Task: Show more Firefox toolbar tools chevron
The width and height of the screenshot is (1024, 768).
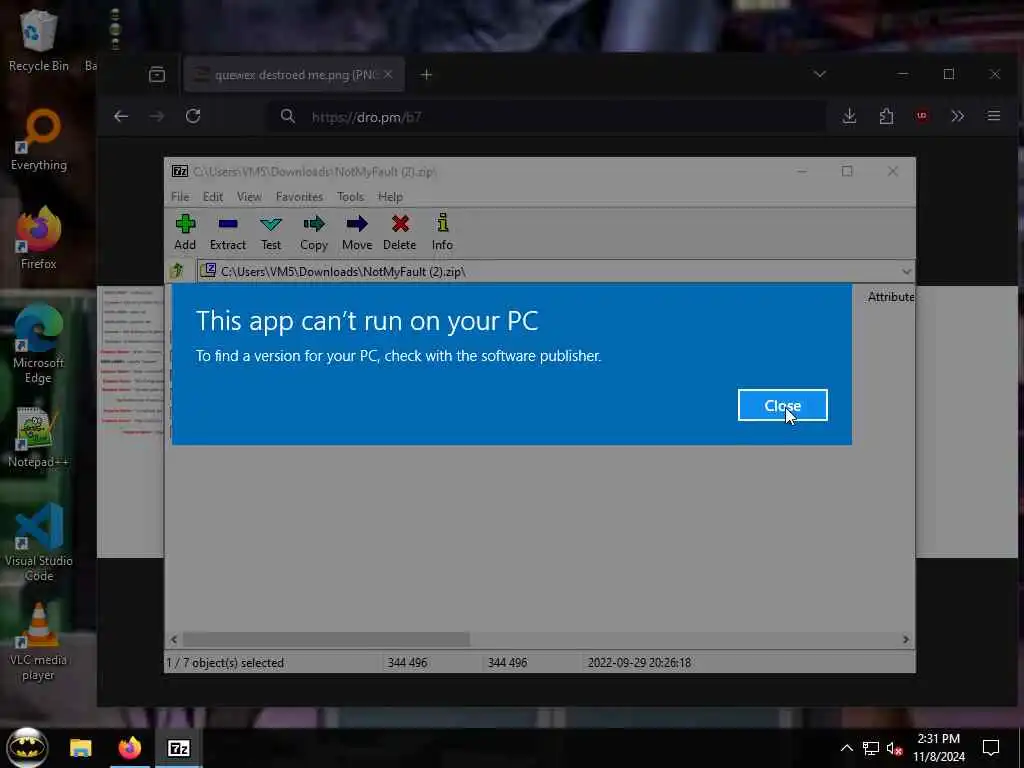Action: point(957,116)
